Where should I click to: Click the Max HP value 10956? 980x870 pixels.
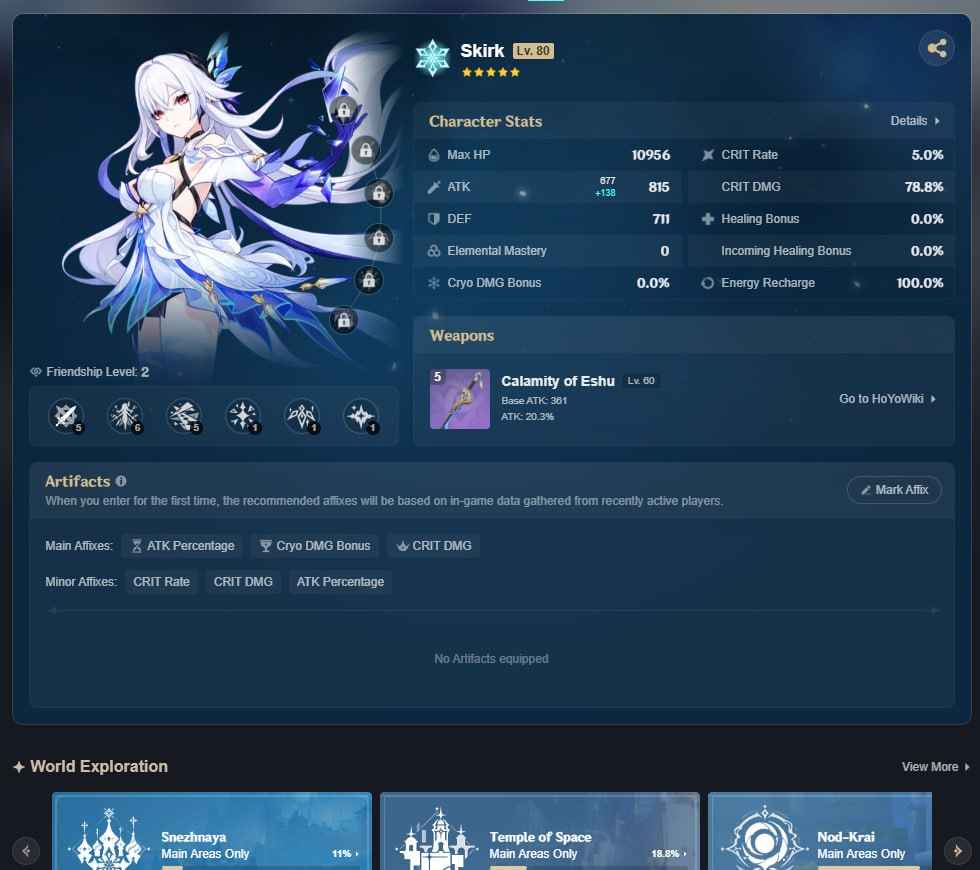click(x=651, y=155)
